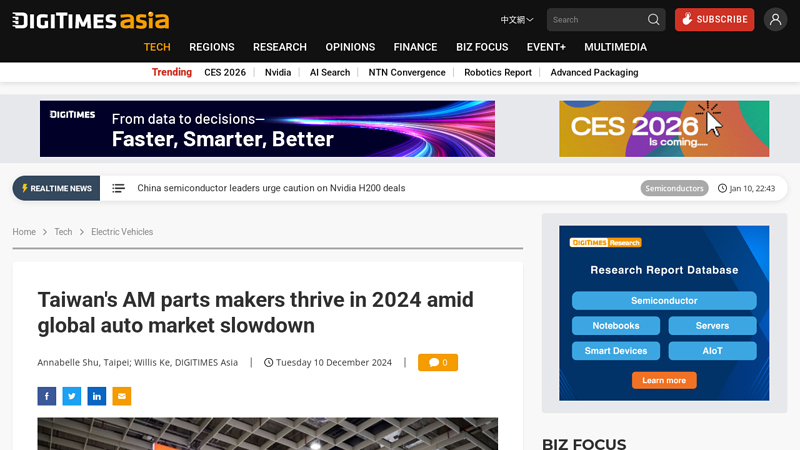Viewport: 800px width, 450px height.
Task: Click the article header image
Action: 267,434
